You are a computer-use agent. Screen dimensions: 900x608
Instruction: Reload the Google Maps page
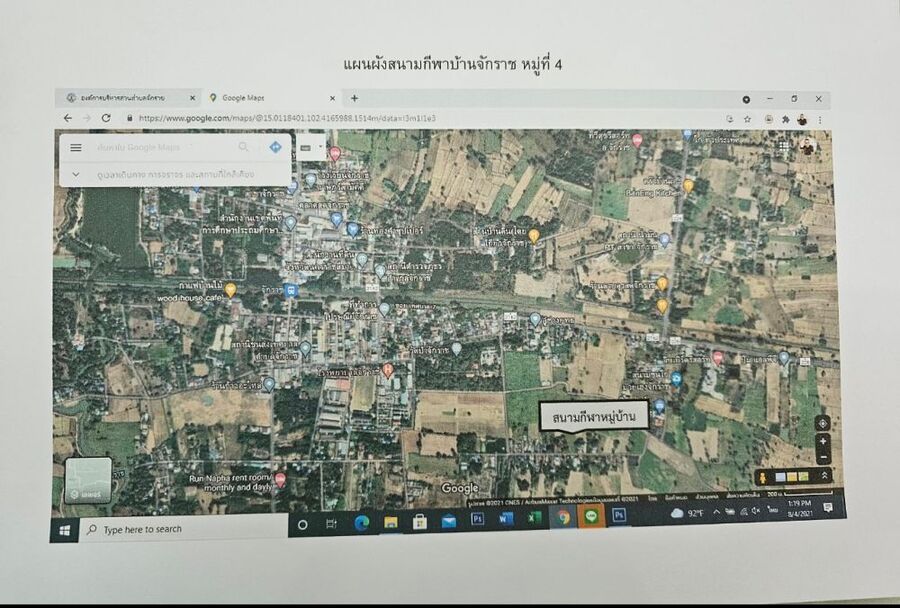[x=106, y=118]
